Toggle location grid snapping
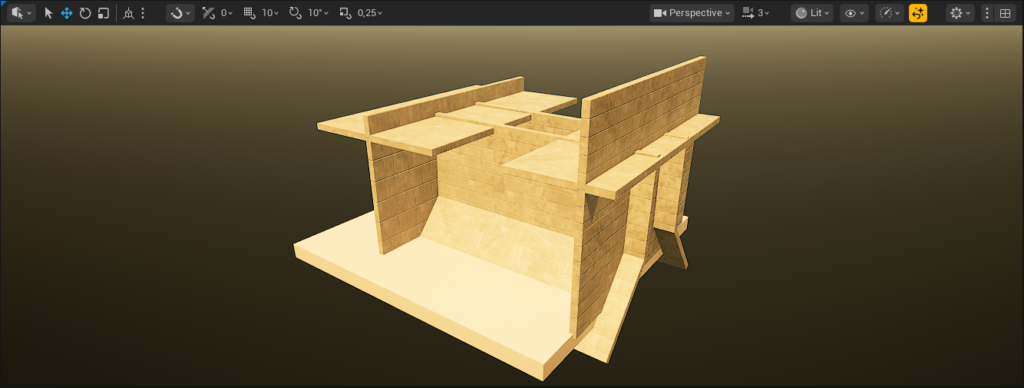Screen dimensions: 1024x388 pyautogui.click(x=249, y=13)
